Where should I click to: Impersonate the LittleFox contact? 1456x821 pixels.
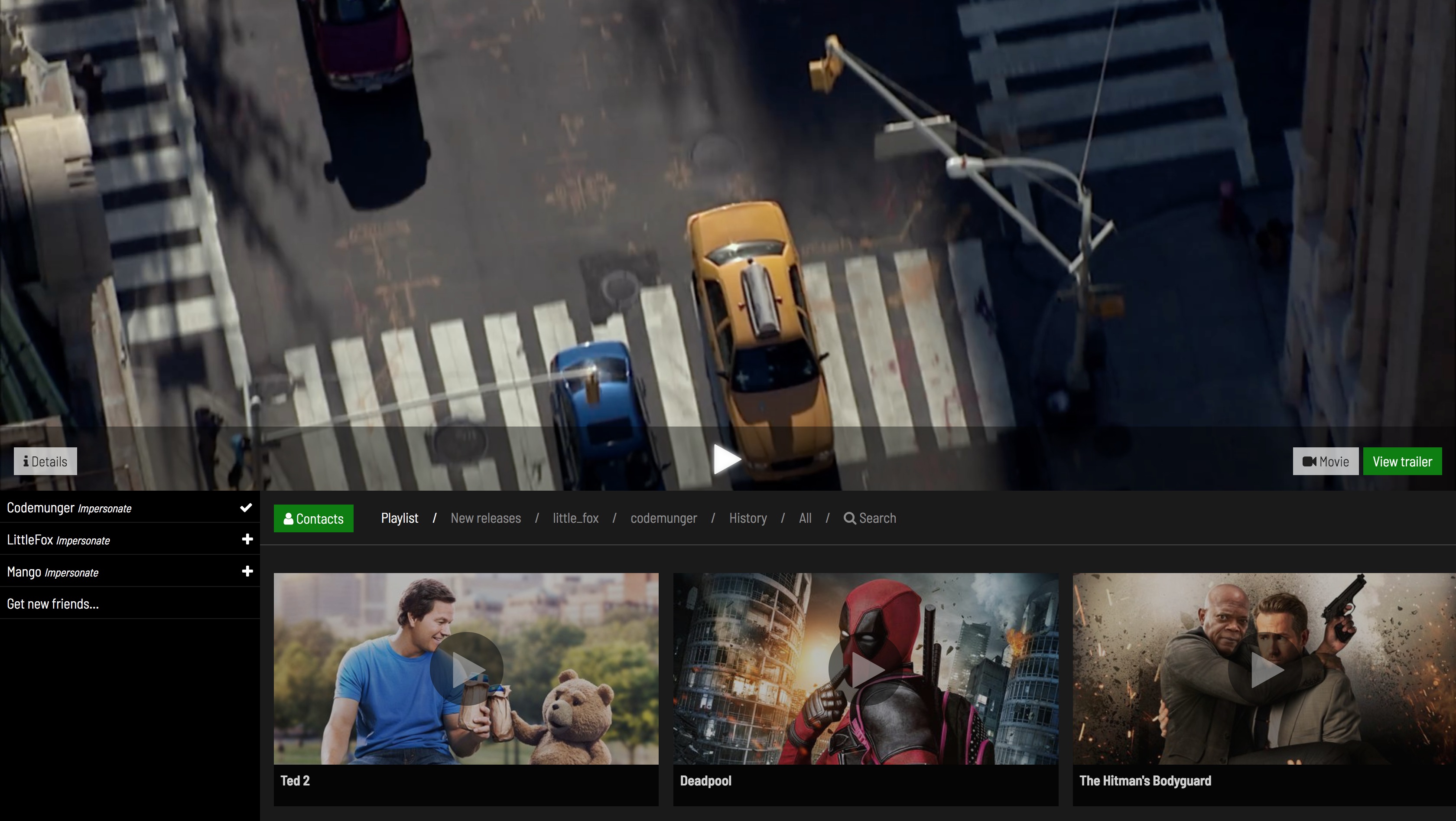point(83,541)
